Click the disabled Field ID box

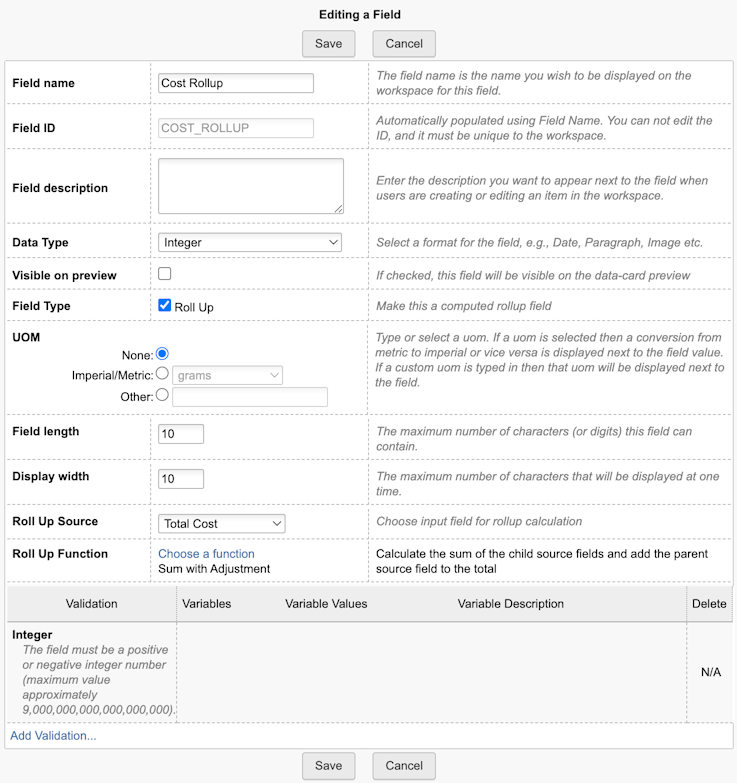click(236, 128)
